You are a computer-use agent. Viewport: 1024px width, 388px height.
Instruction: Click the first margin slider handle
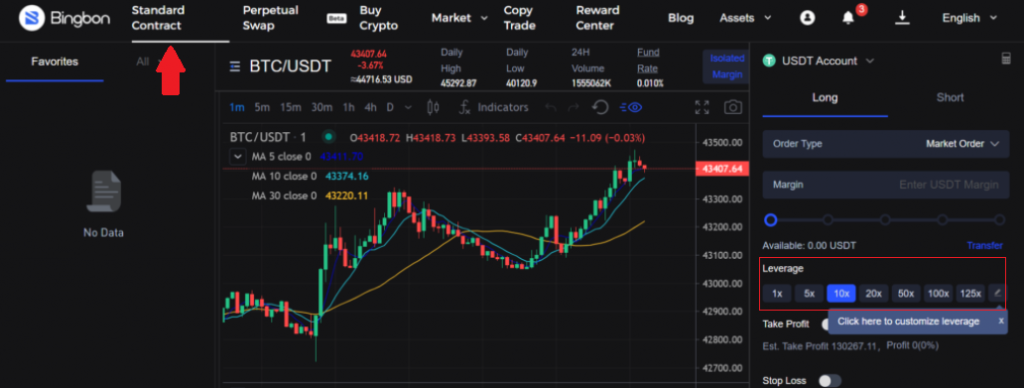click(771, 219)
